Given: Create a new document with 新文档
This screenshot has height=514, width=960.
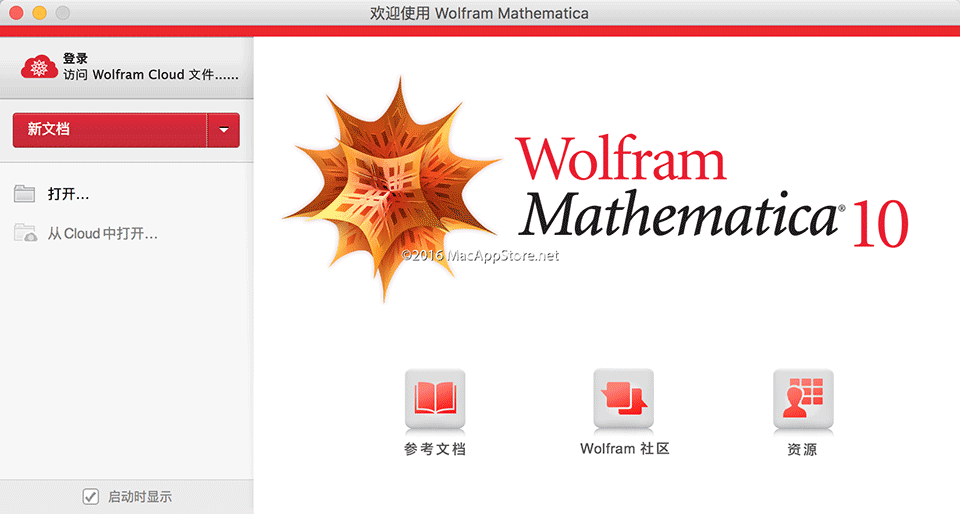Looking at the screenshot, I should (110, 130).
